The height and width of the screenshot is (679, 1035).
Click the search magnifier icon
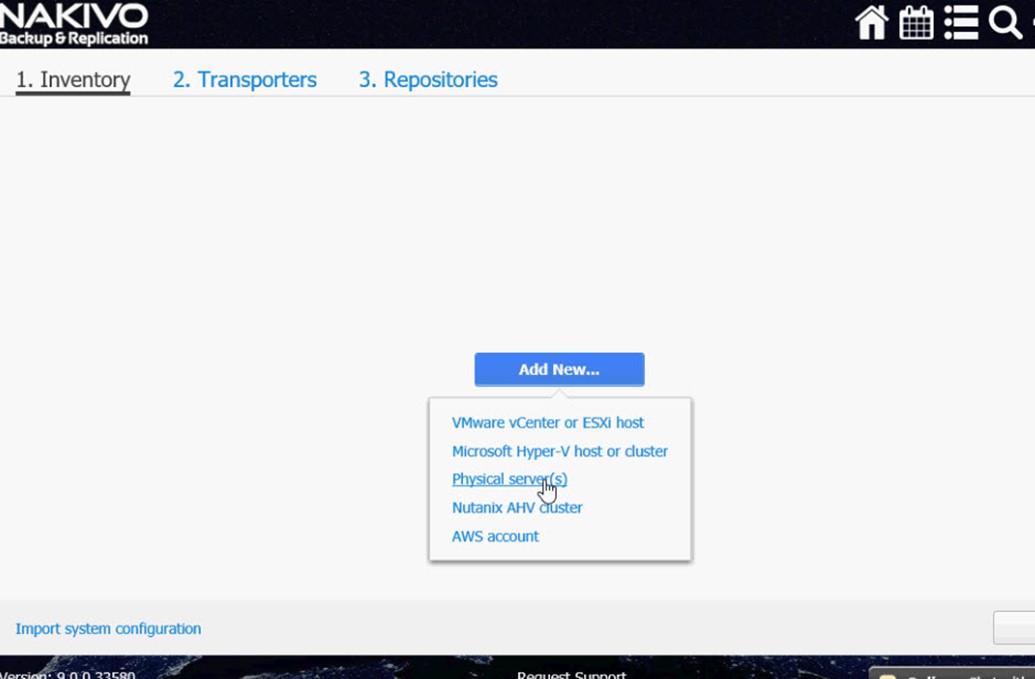[x=1005, y=23]
